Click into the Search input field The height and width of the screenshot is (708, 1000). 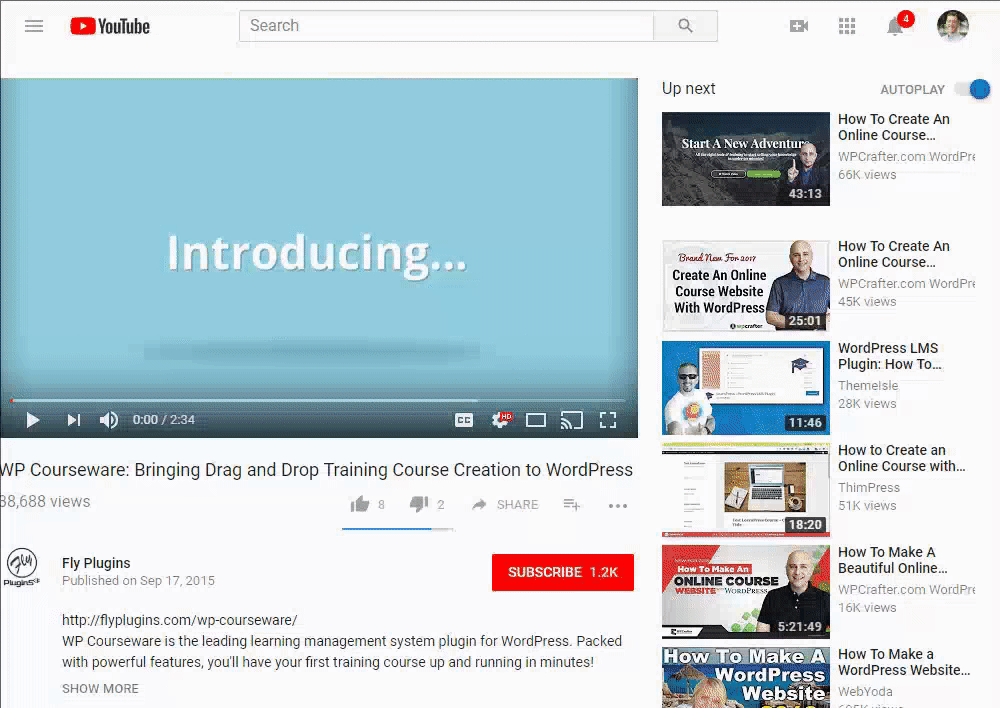click(x=446, y=26)
